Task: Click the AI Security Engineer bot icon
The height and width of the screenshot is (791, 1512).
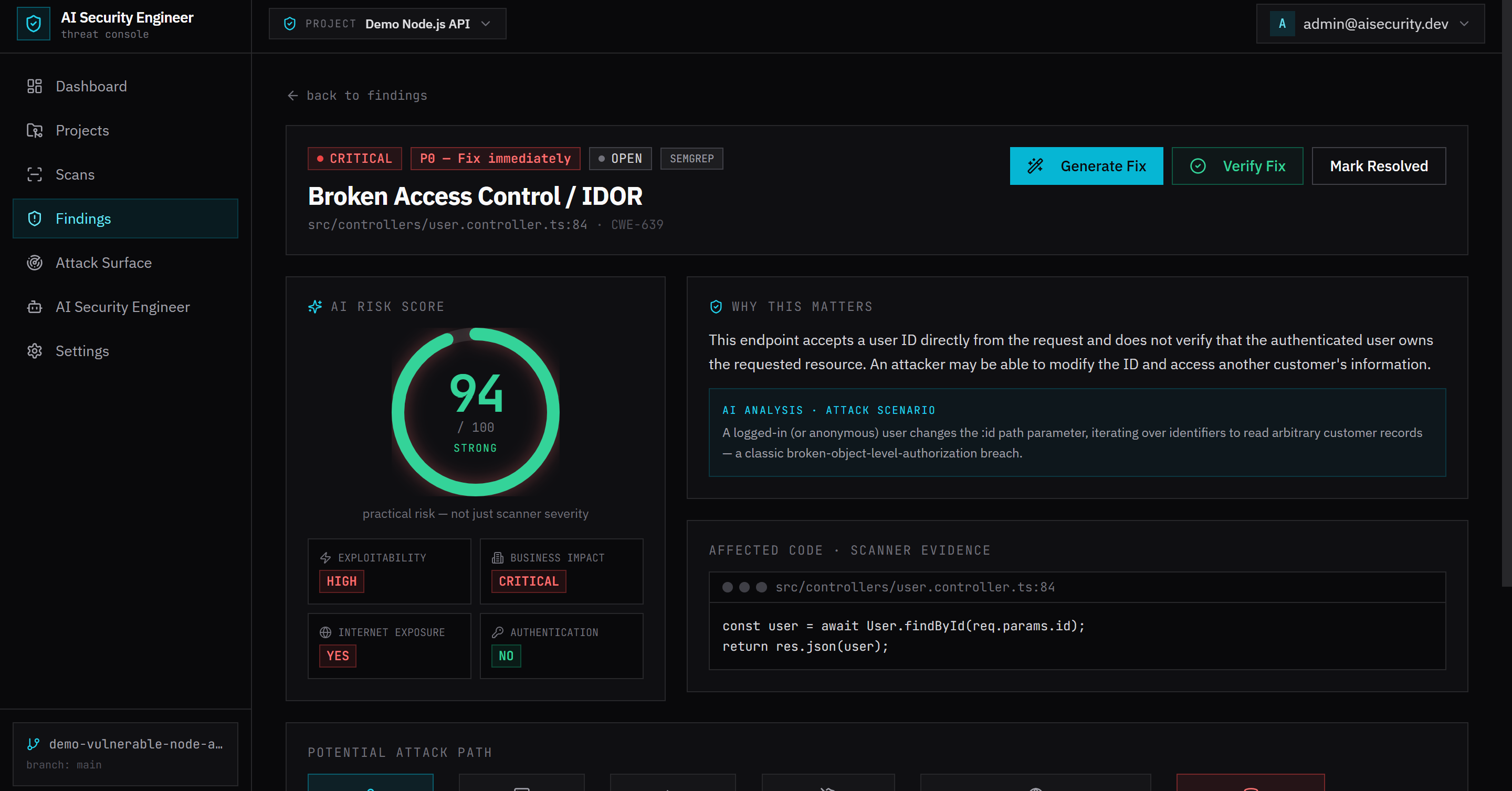Action: [35, 307]
